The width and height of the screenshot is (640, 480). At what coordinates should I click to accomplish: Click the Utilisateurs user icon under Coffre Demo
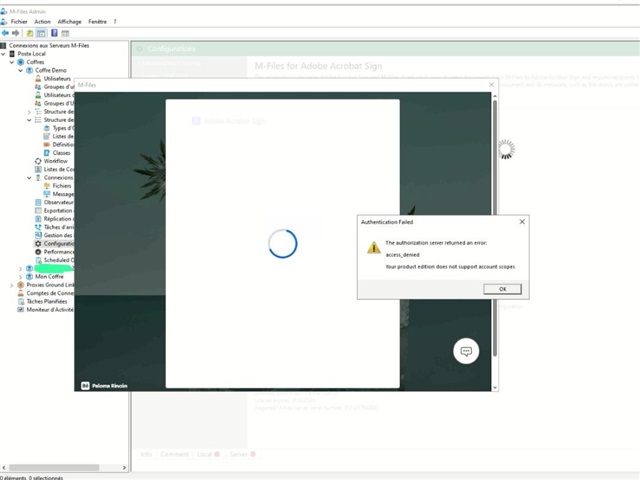click(x=38, y=78)
